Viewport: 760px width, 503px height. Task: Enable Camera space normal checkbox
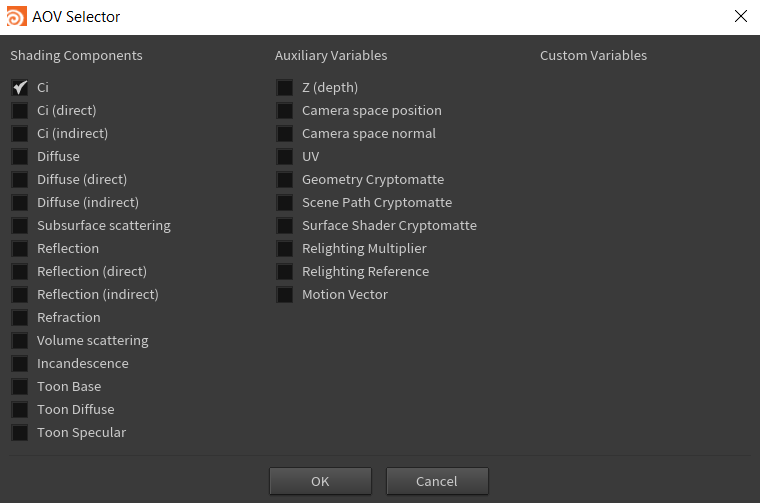tap(285, 134)
